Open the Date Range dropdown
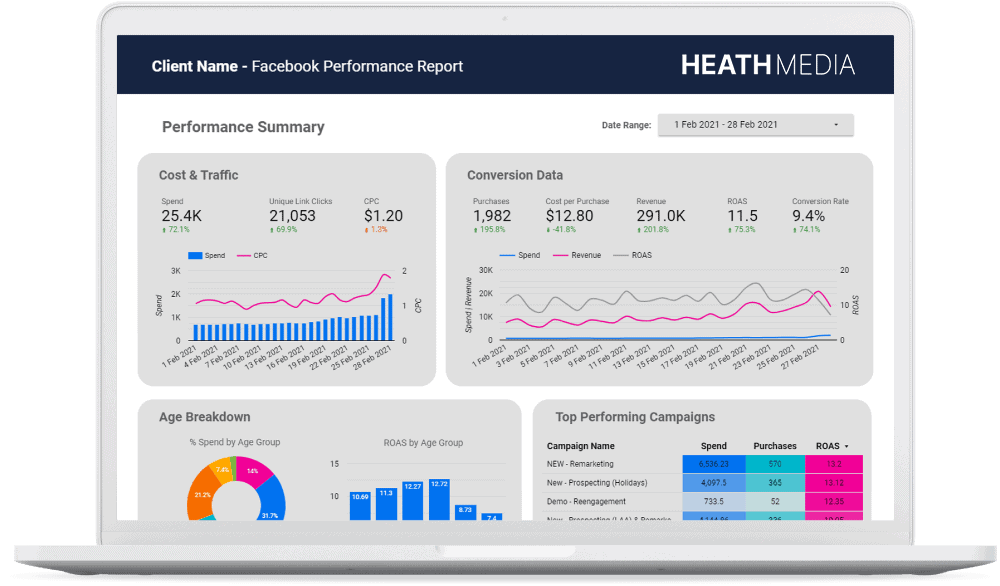 [755, 125]
